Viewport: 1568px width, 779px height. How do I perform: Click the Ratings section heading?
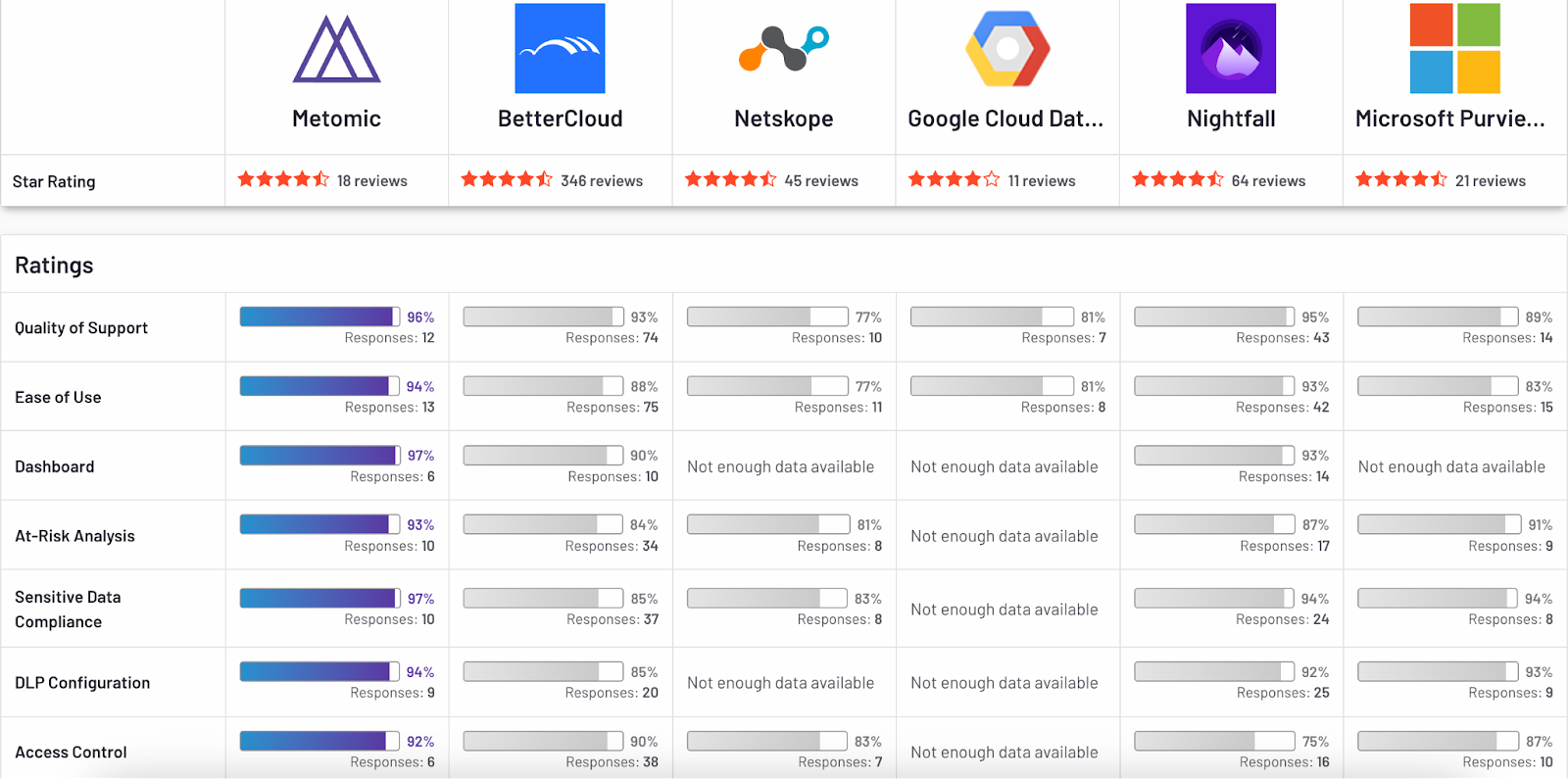[53, 265]
